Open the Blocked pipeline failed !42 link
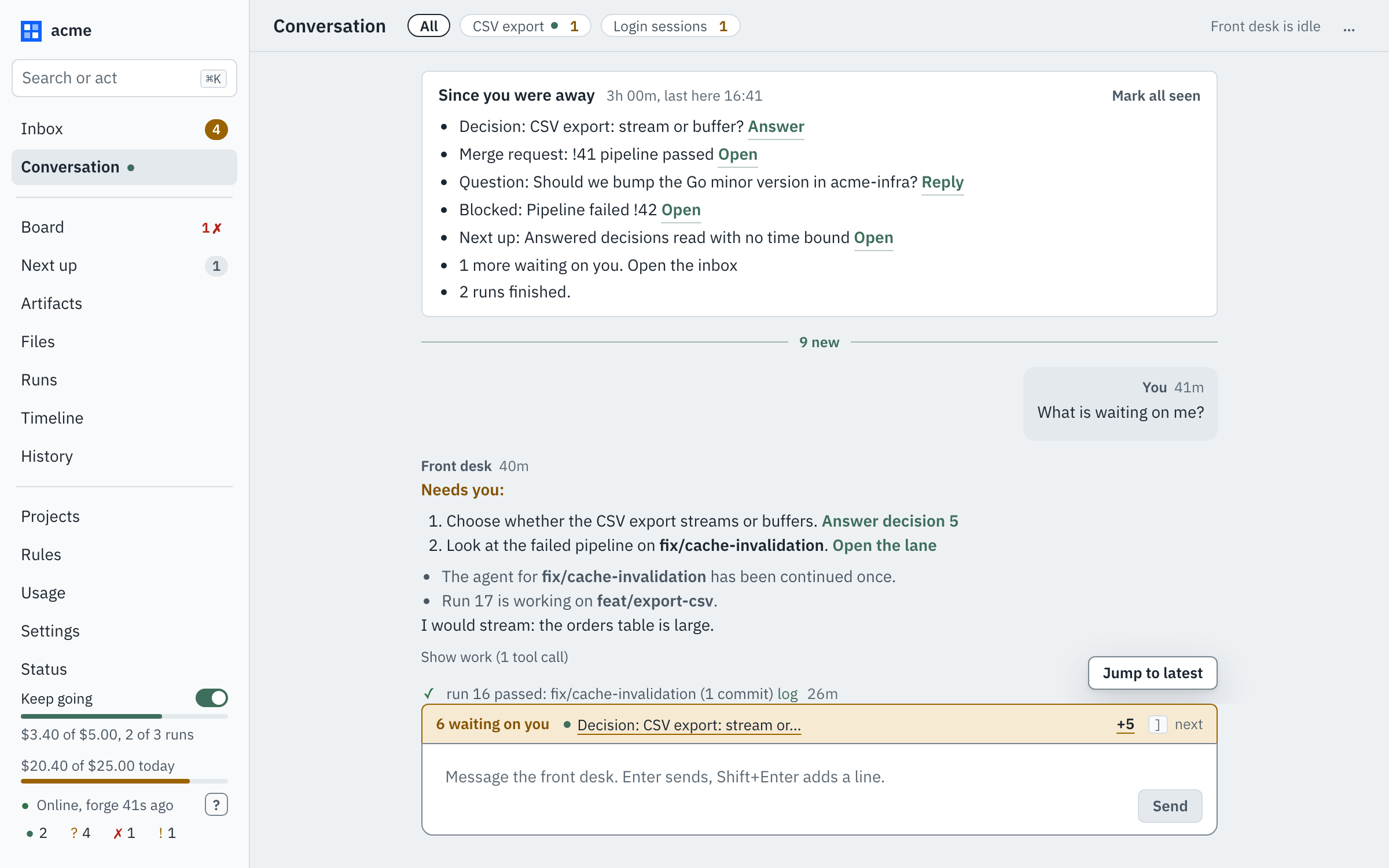 681,210
